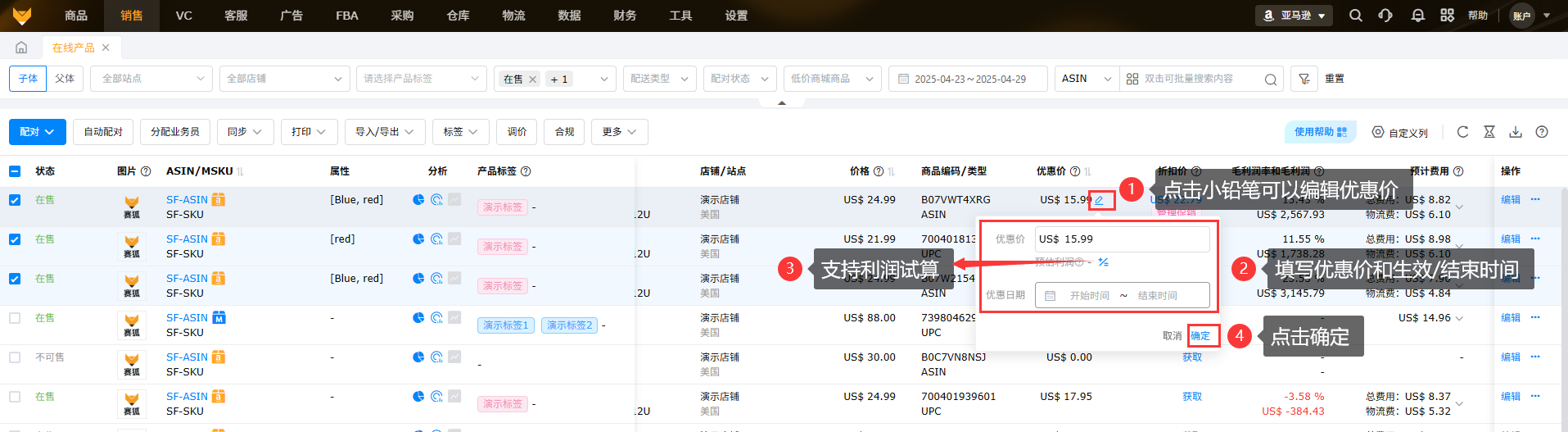Open the FBA menu
The height and width of the screenshot is (432, 1568).
click(347, 16)
